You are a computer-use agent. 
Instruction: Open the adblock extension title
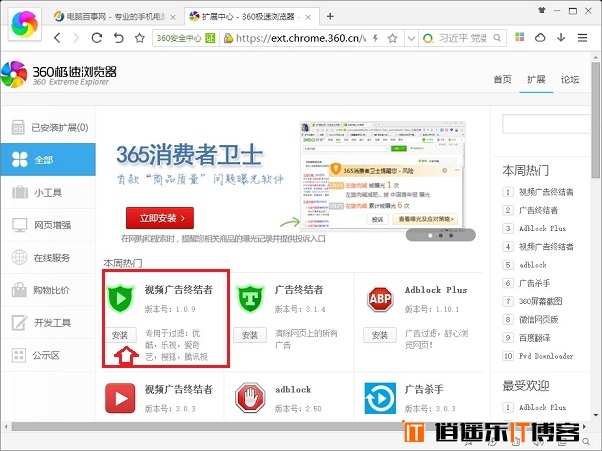293,390
